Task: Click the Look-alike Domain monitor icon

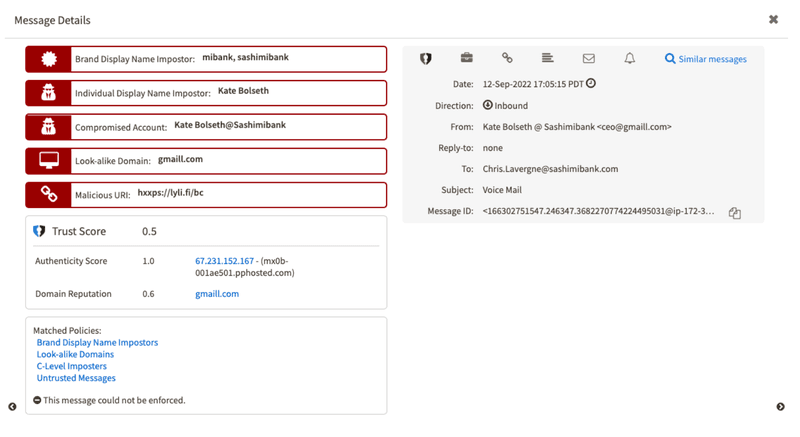Action: (x=48, y=161)
